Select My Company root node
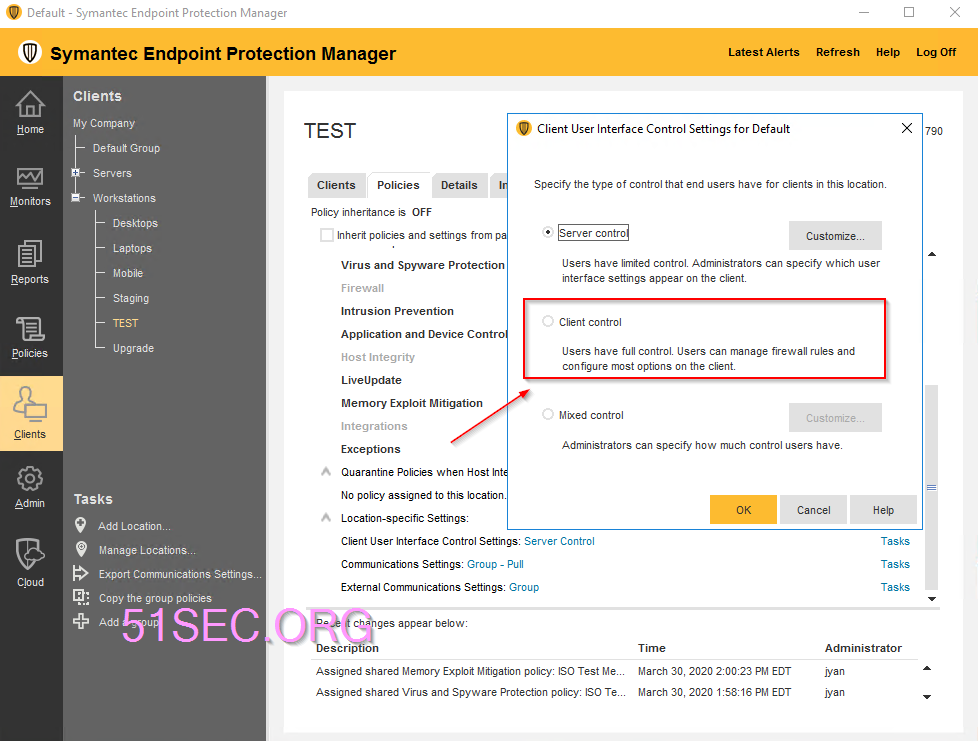Screen dimensions: 978x741 (x=104, y=123)
